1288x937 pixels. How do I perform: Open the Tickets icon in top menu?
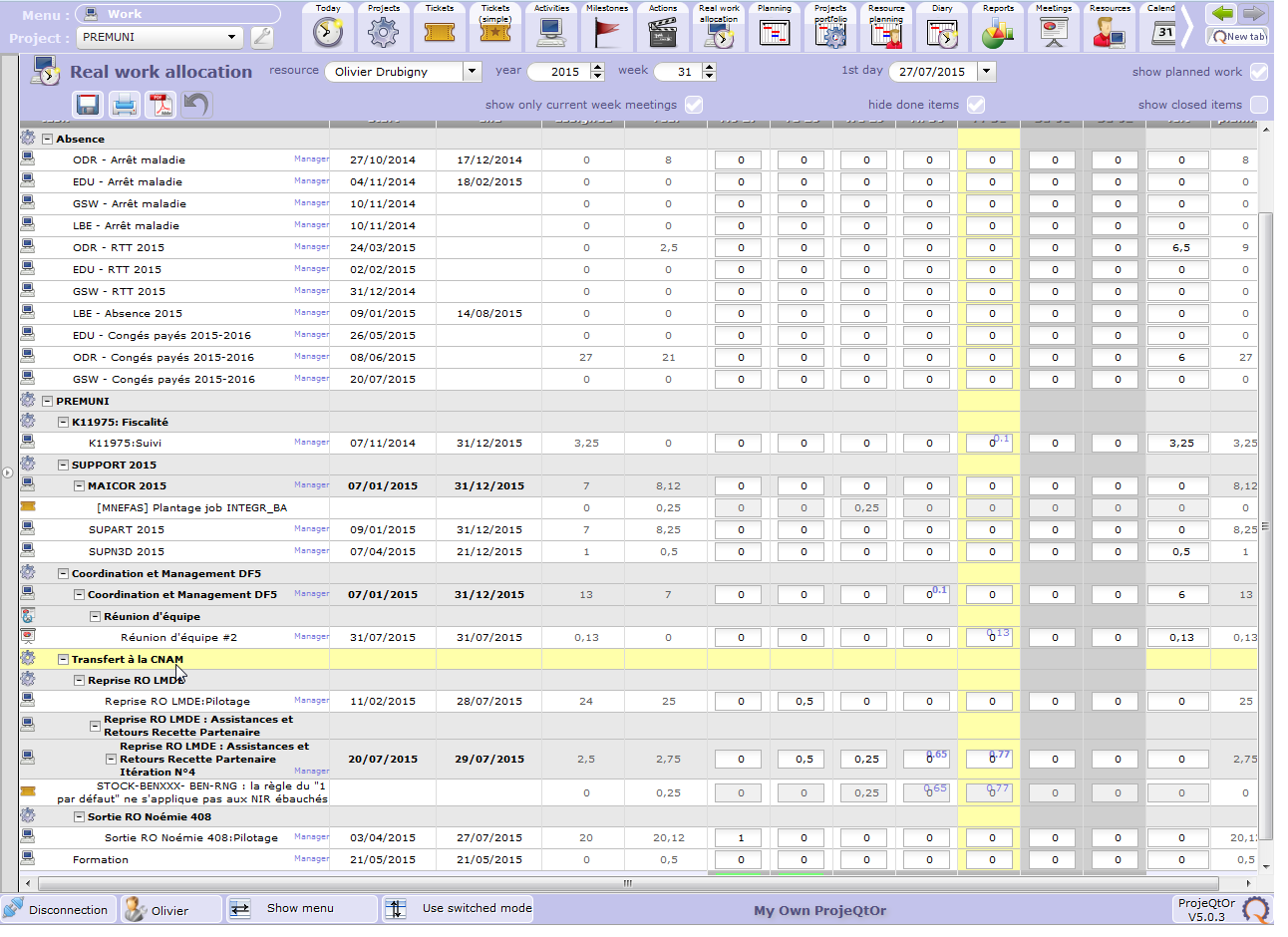click(x=440, y=27)
